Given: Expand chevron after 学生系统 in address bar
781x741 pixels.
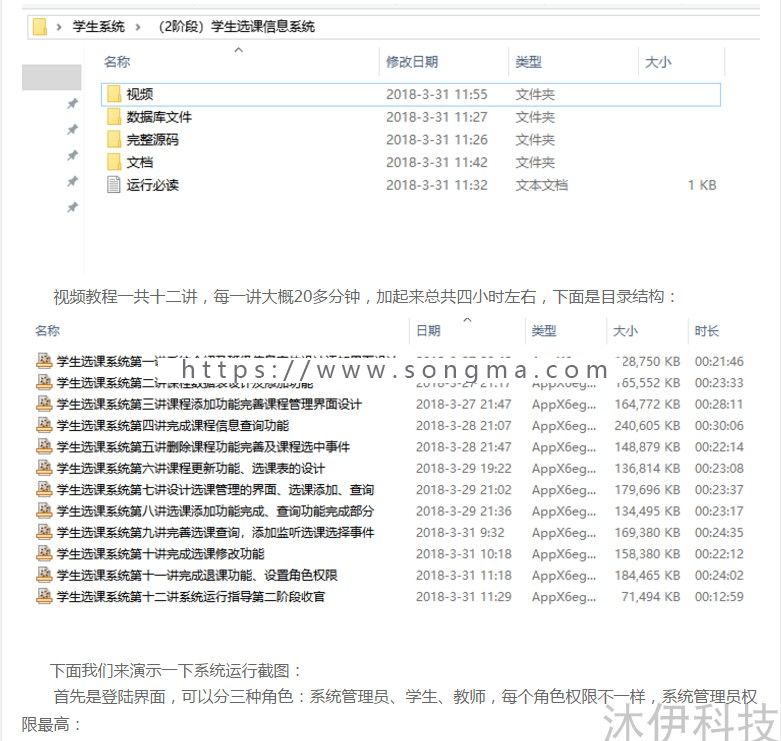Looking at the screenshot, I should click(137, 27).
